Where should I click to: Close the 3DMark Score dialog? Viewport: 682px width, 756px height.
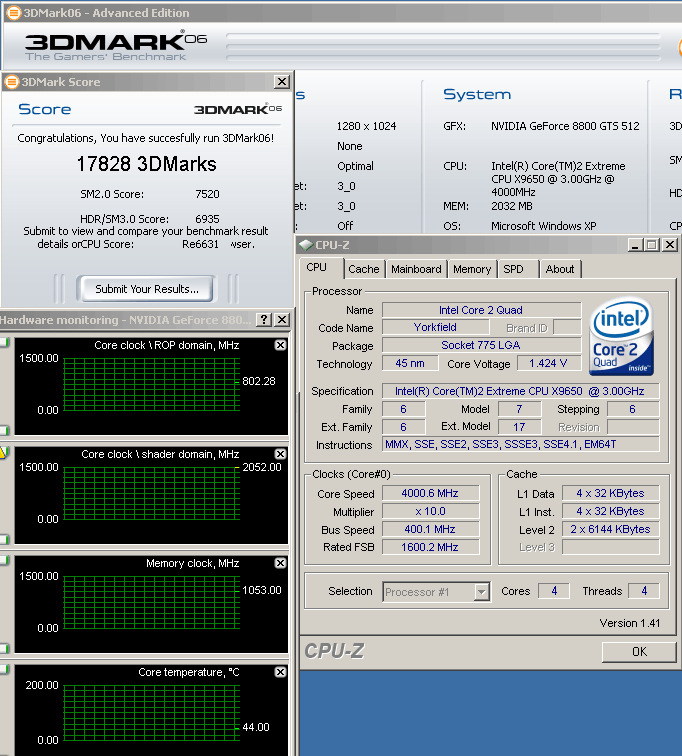(x=281, y=82)
